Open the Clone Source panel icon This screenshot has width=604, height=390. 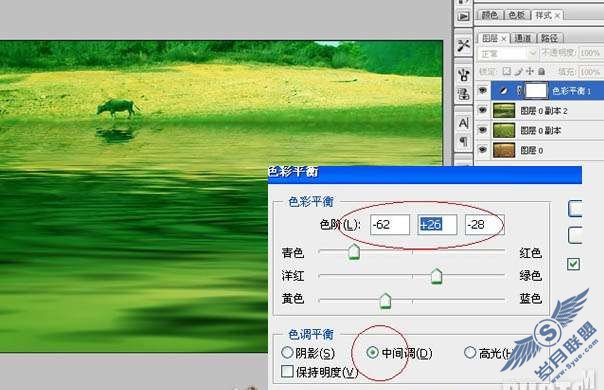pyautogui.click(x=463, y=94)
